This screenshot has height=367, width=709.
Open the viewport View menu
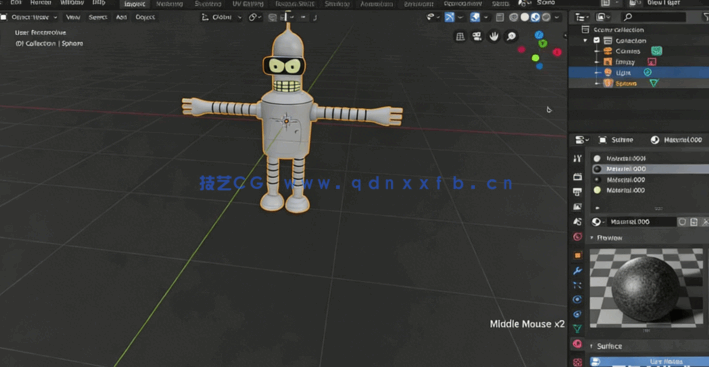pyautogui.click(x=73, y=17)
